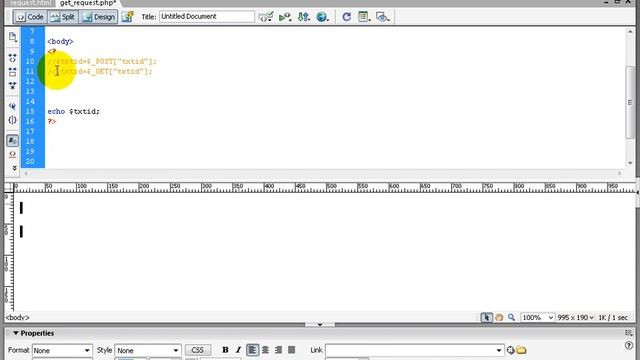Choose the Zoom tool in status bar

(511, 317)
